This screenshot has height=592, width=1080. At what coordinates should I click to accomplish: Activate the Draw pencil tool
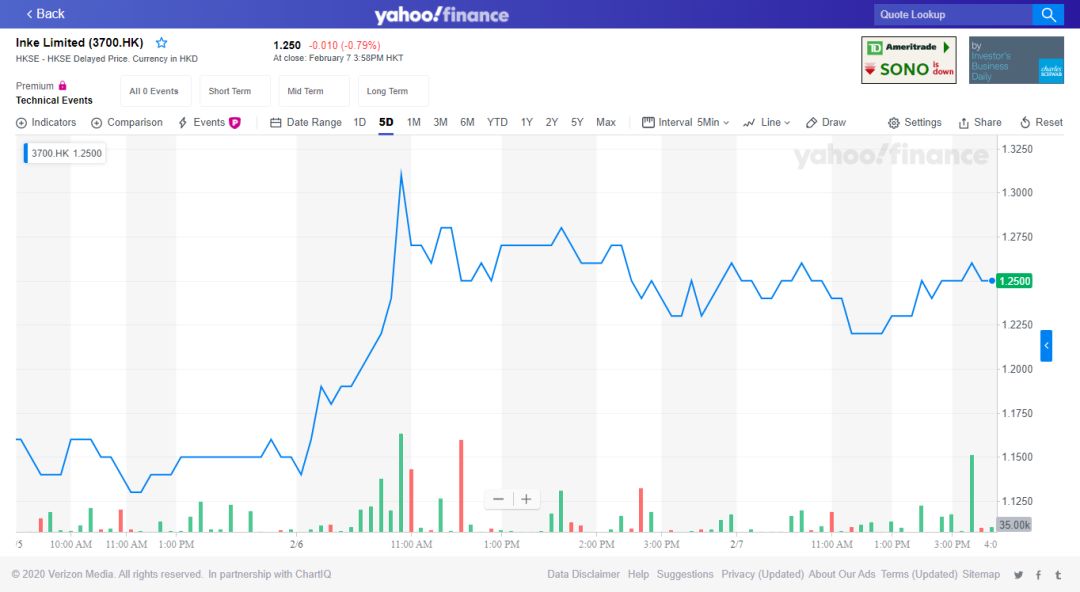825,123
